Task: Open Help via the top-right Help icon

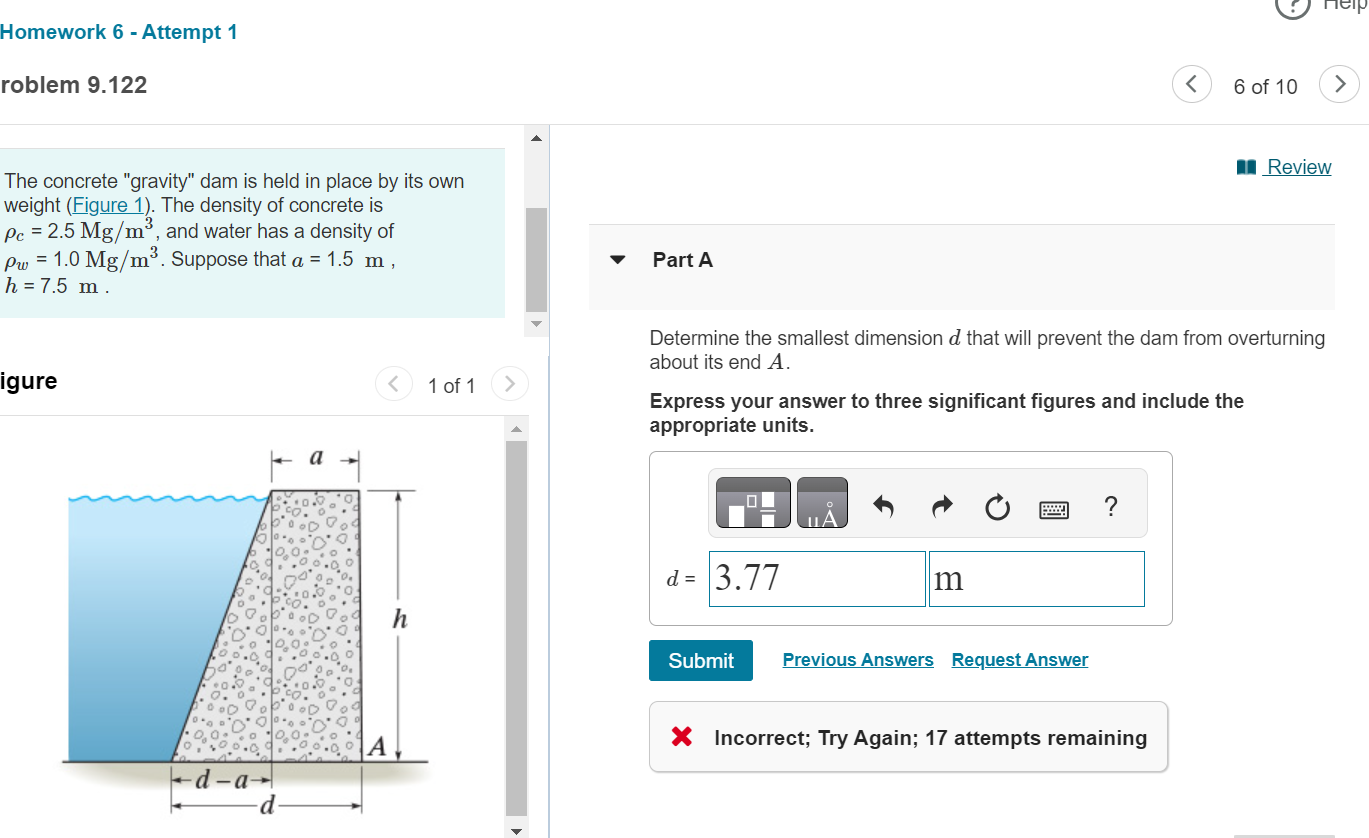Action: click(1292, 9)
